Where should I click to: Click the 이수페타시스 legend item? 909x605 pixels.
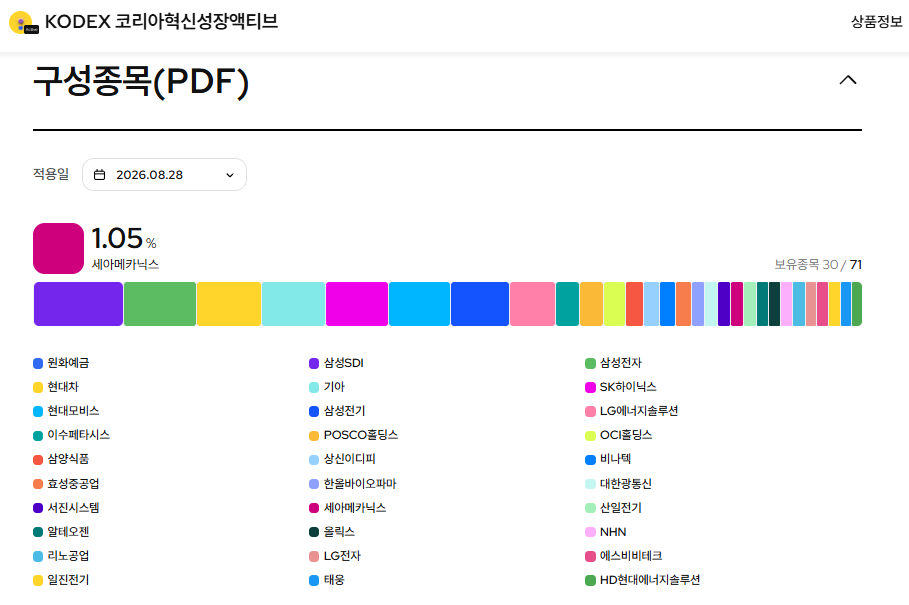pos(71,435)
